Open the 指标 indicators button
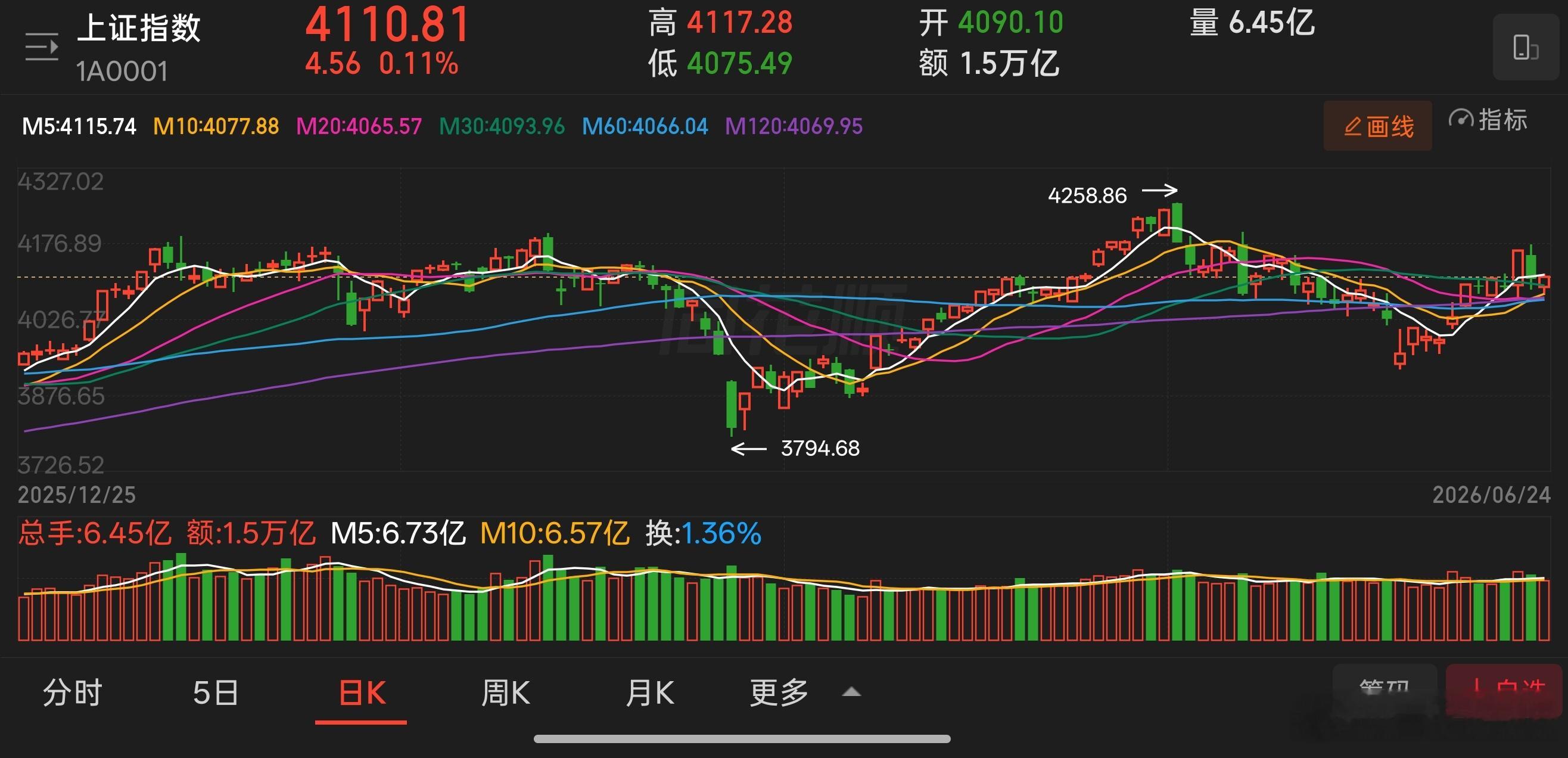This screenshot has height=758, width=1568. (1488, 120)
